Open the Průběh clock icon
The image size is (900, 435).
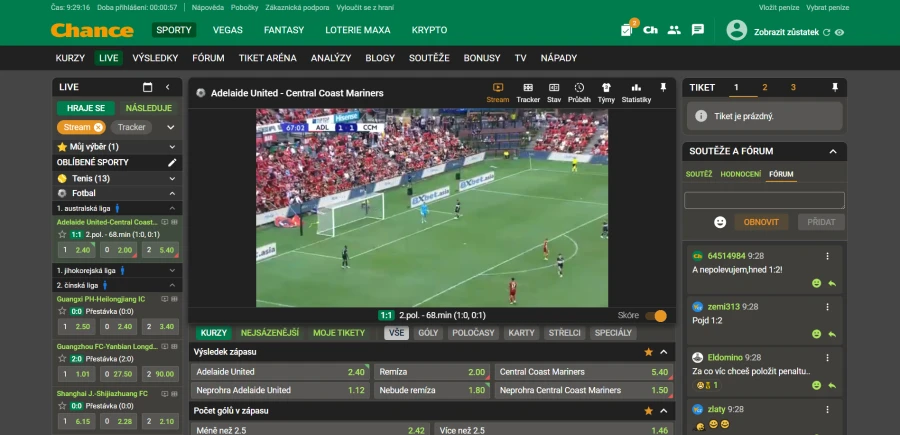coord(579,88)
